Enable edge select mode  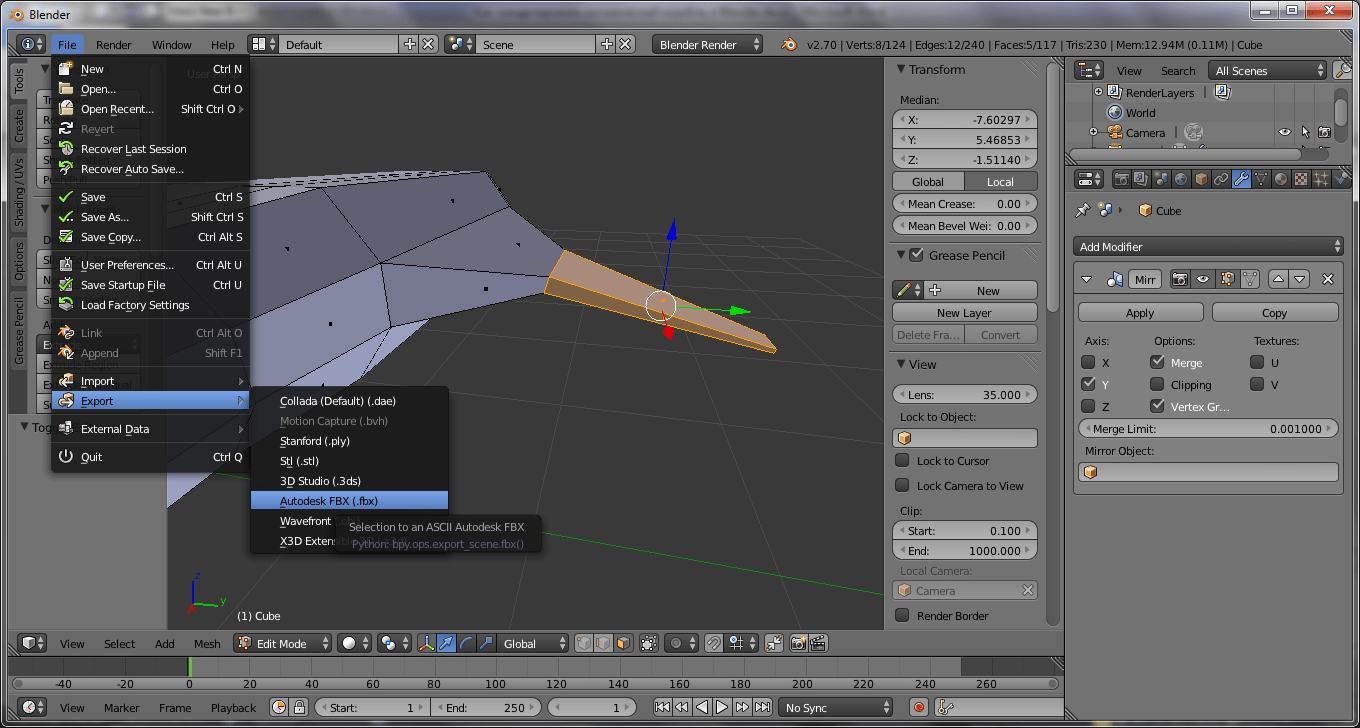pyautogui.click(x=603, y=643)
